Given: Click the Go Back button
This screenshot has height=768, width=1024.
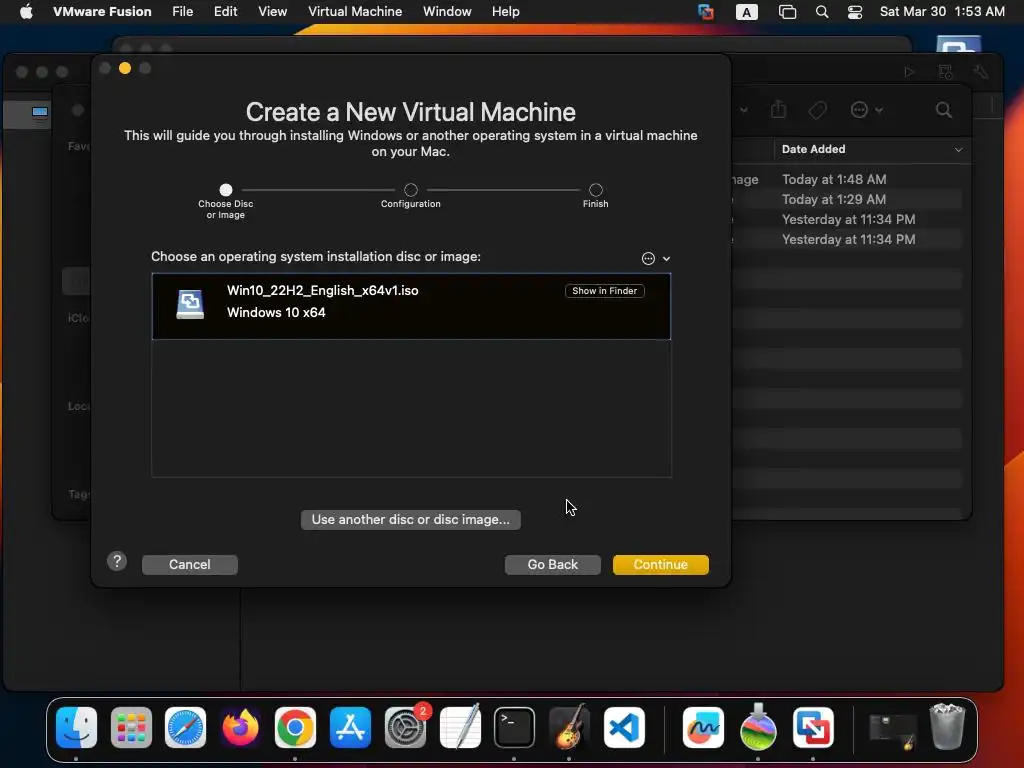Looking at the screenshot, I should pos(552,564).
